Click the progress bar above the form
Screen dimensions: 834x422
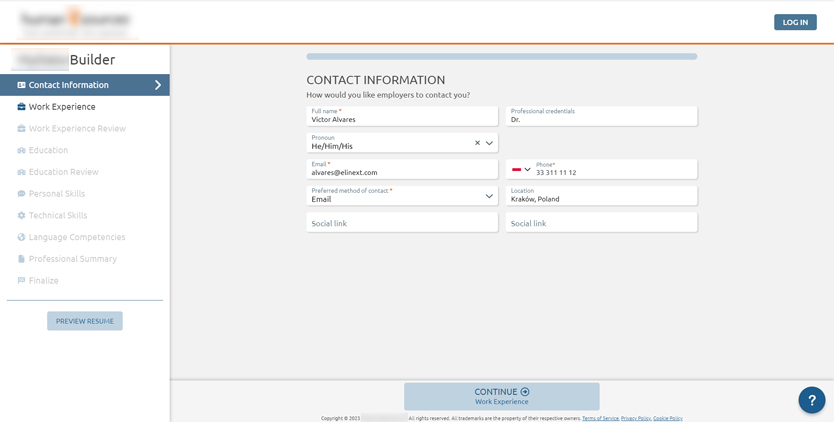click(501, 57)
